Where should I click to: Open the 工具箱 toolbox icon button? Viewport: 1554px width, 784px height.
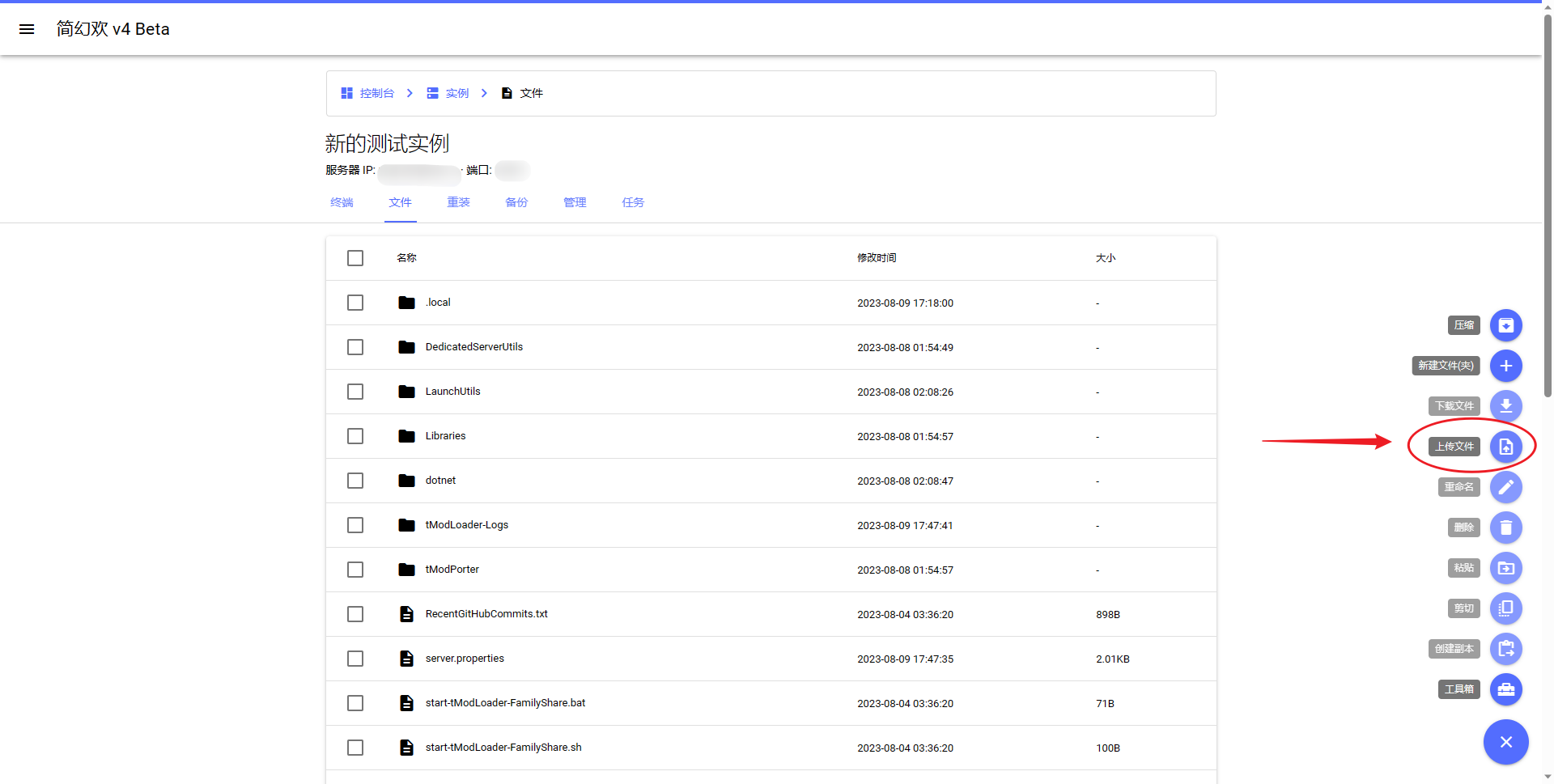tap(1505, 689)
